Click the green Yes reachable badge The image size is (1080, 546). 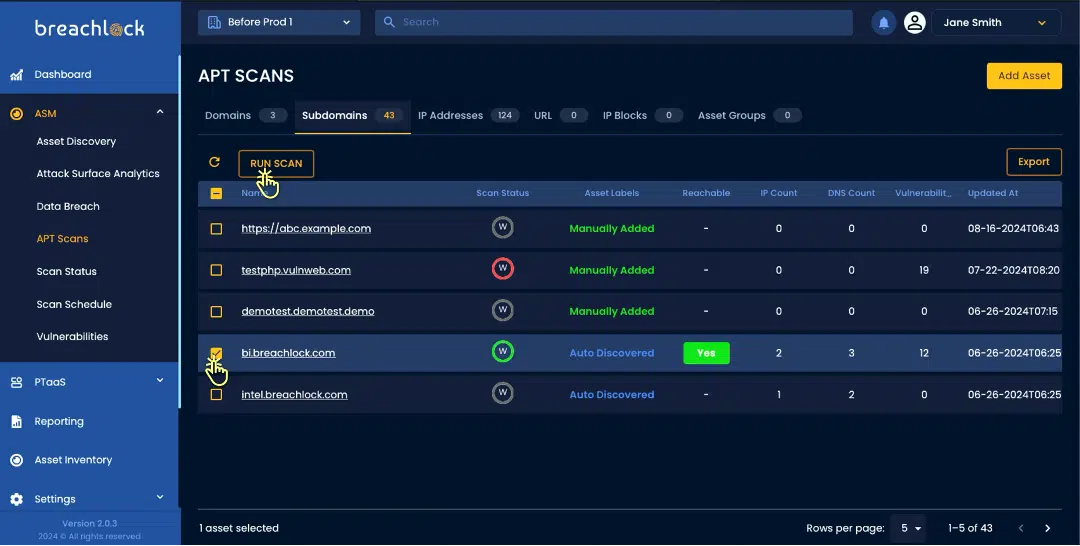706,353
